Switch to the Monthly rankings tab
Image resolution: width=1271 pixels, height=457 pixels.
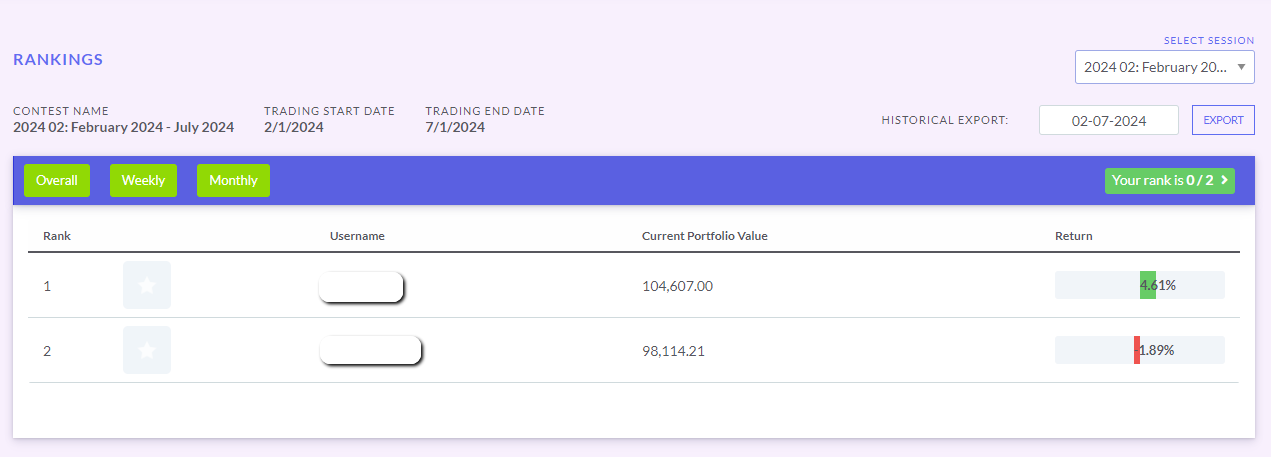coord(233,181)
